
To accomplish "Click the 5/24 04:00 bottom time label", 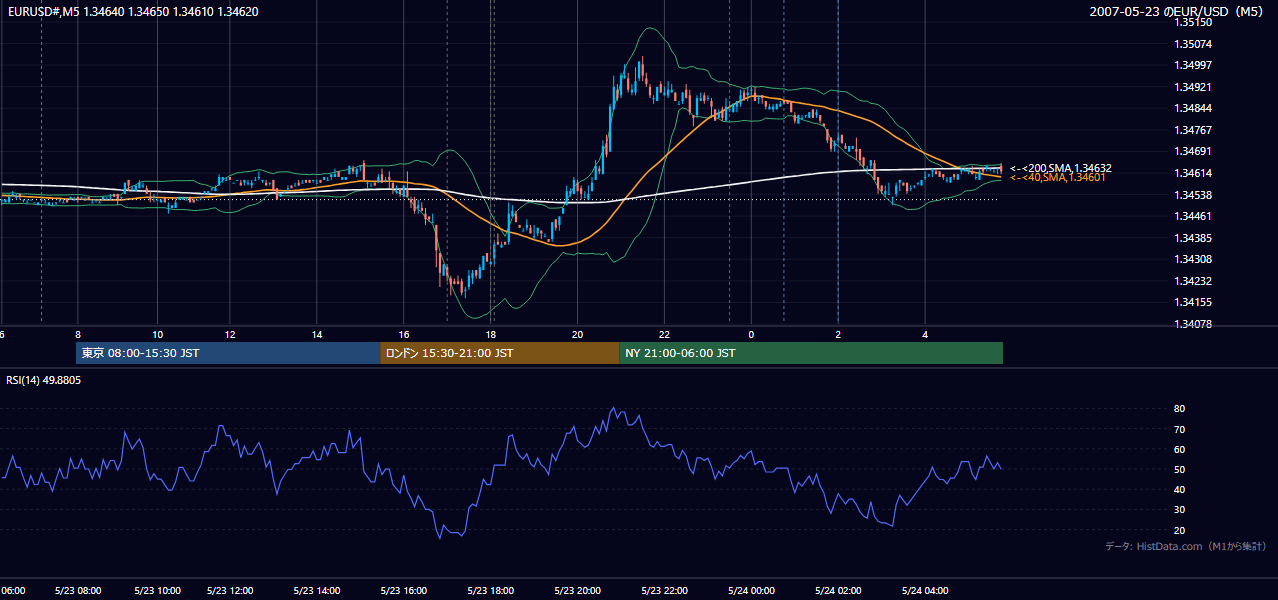I will pos(924,591).
